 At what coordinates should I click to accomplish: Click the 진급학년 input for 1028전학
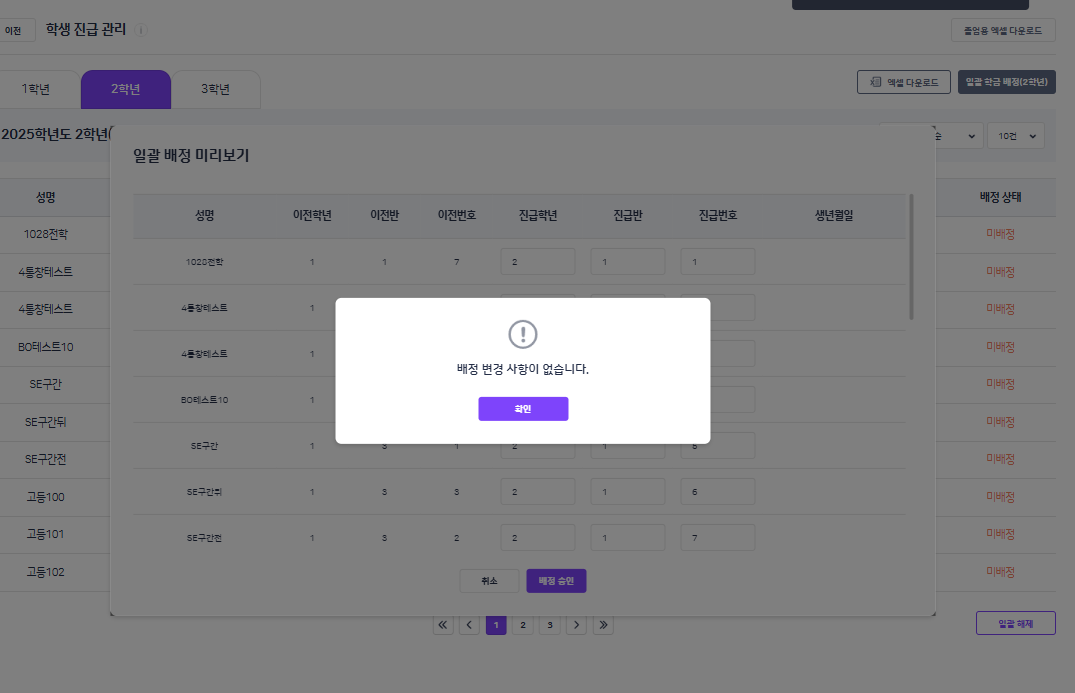point(538,262)
